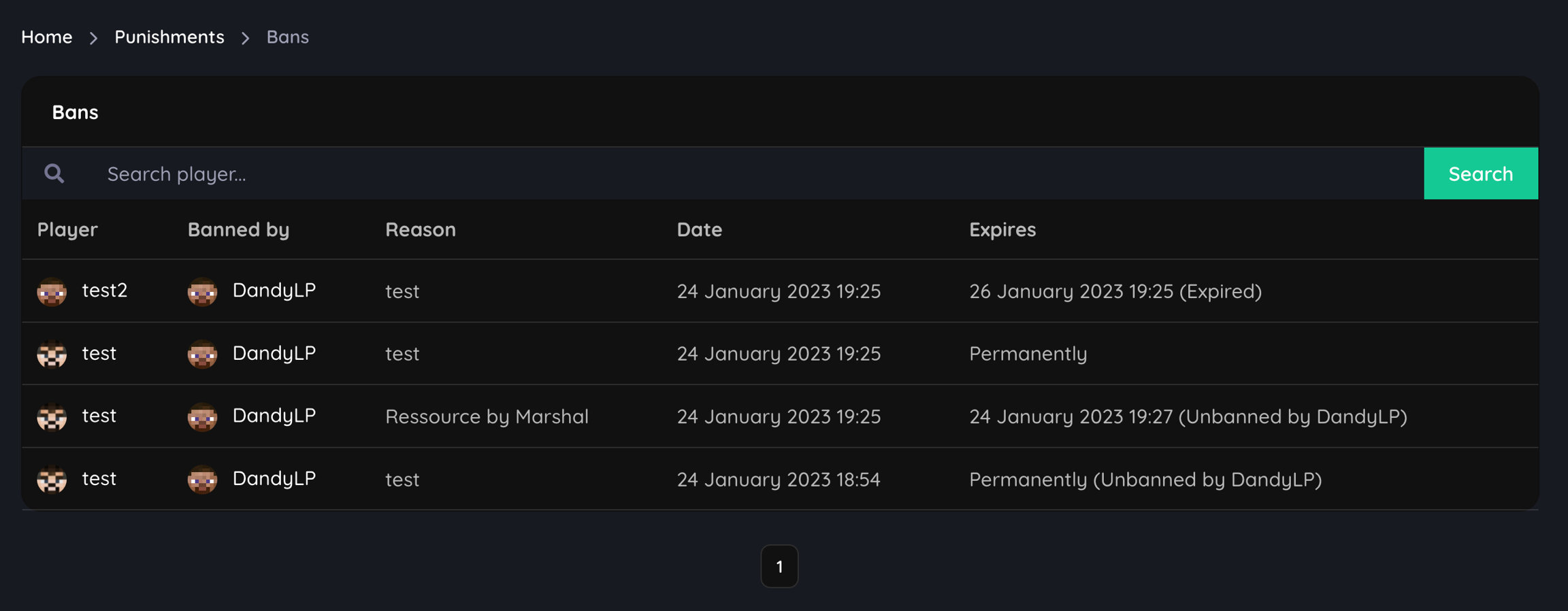The image size is (1568, 611).
Task: Open Punishments breadcrumb link
Action: click(169, 37)
